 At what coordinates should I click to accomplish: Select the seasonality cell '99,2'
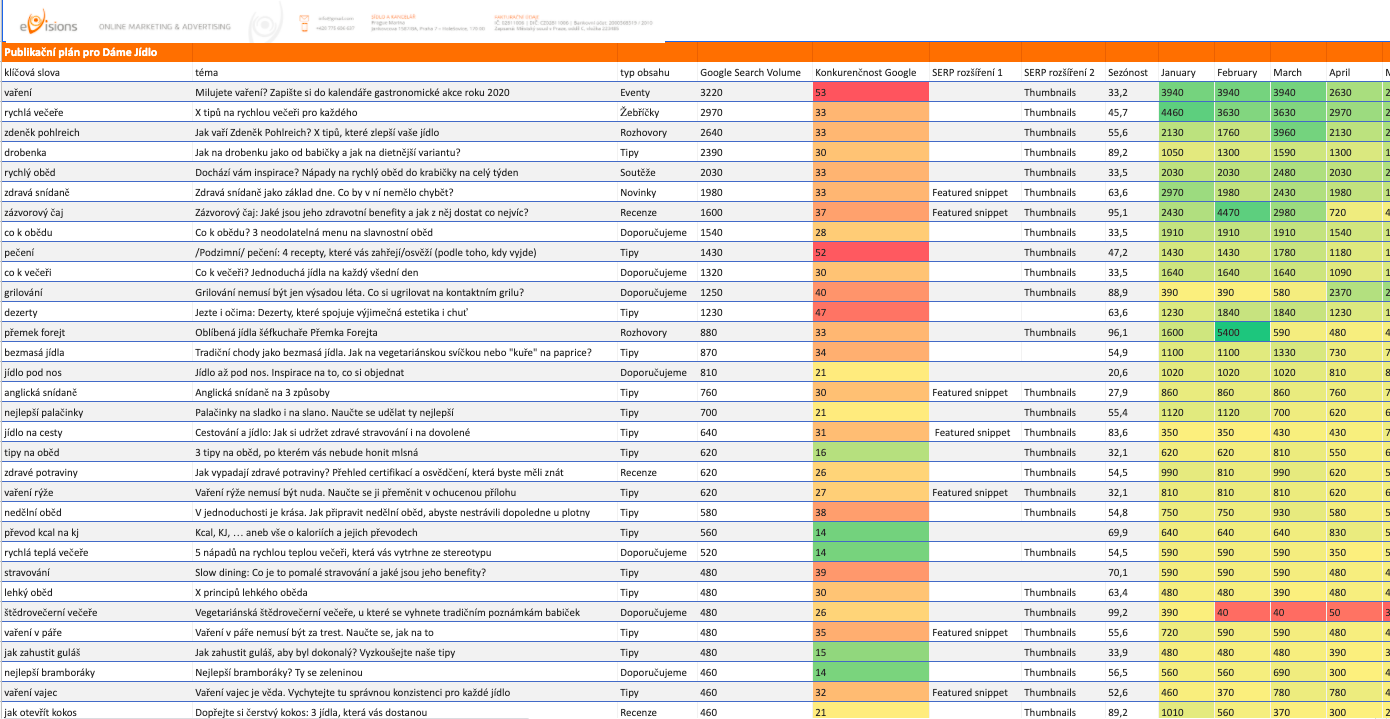1130,612
